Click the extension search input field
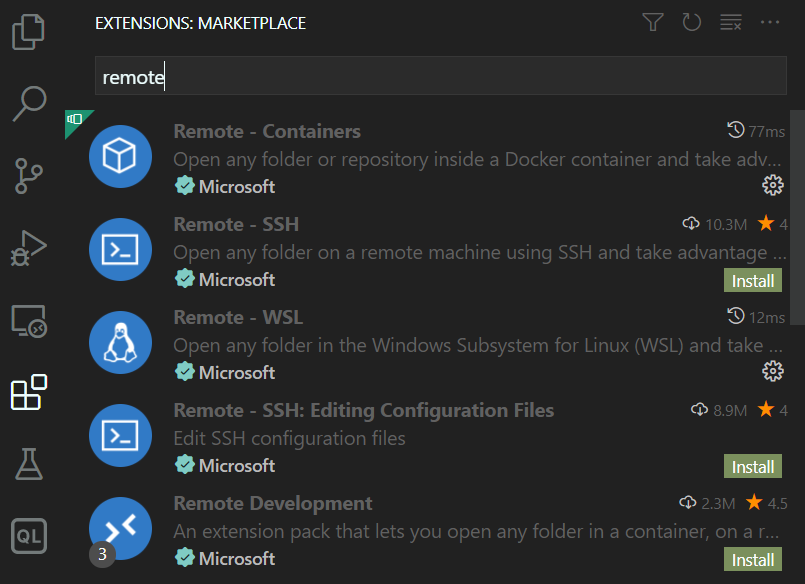The width and height of the screenshot is (805, 584). 440,77
